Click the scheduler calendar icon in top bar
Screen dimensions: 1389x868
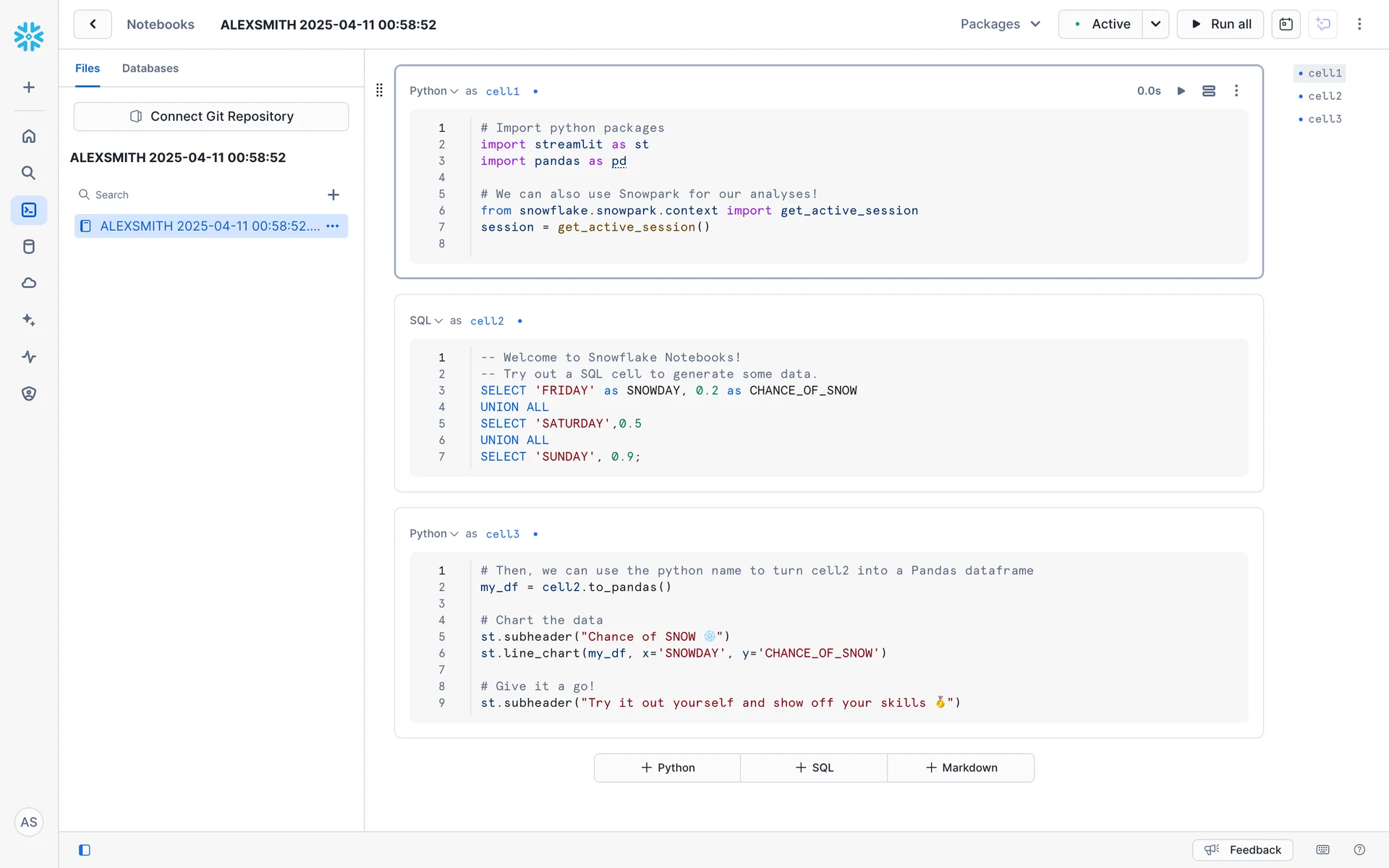pyautogui.click(x=1286, y=24)
